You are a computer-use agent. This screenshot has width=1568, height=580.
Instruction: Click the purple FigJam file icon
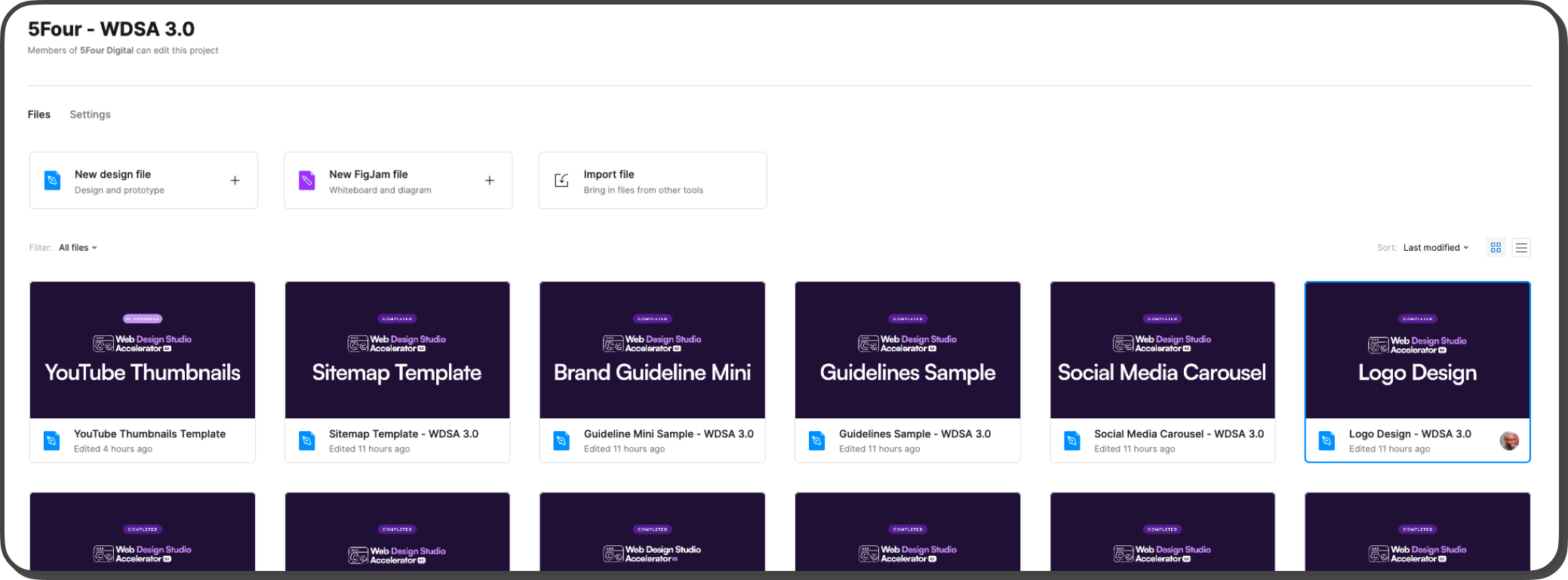tap(307, 180)
